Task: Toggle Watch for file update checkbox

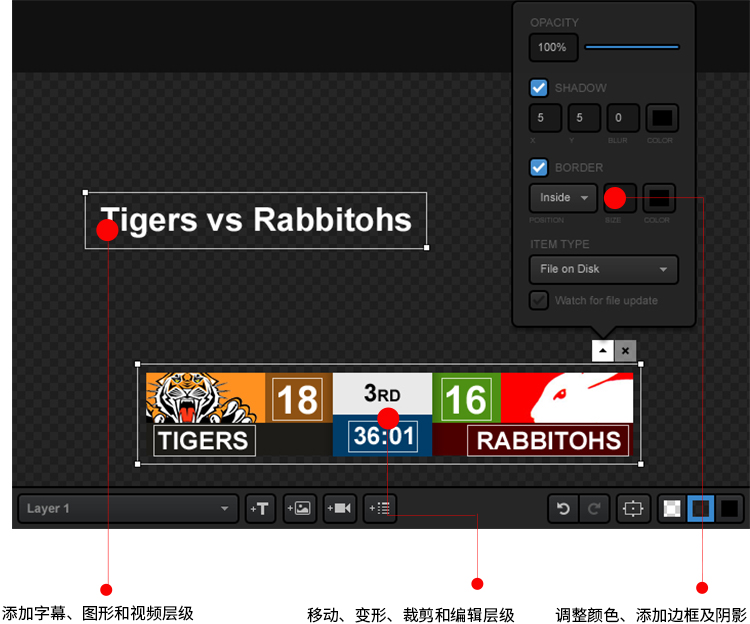Action: click(x=539, y=300)
